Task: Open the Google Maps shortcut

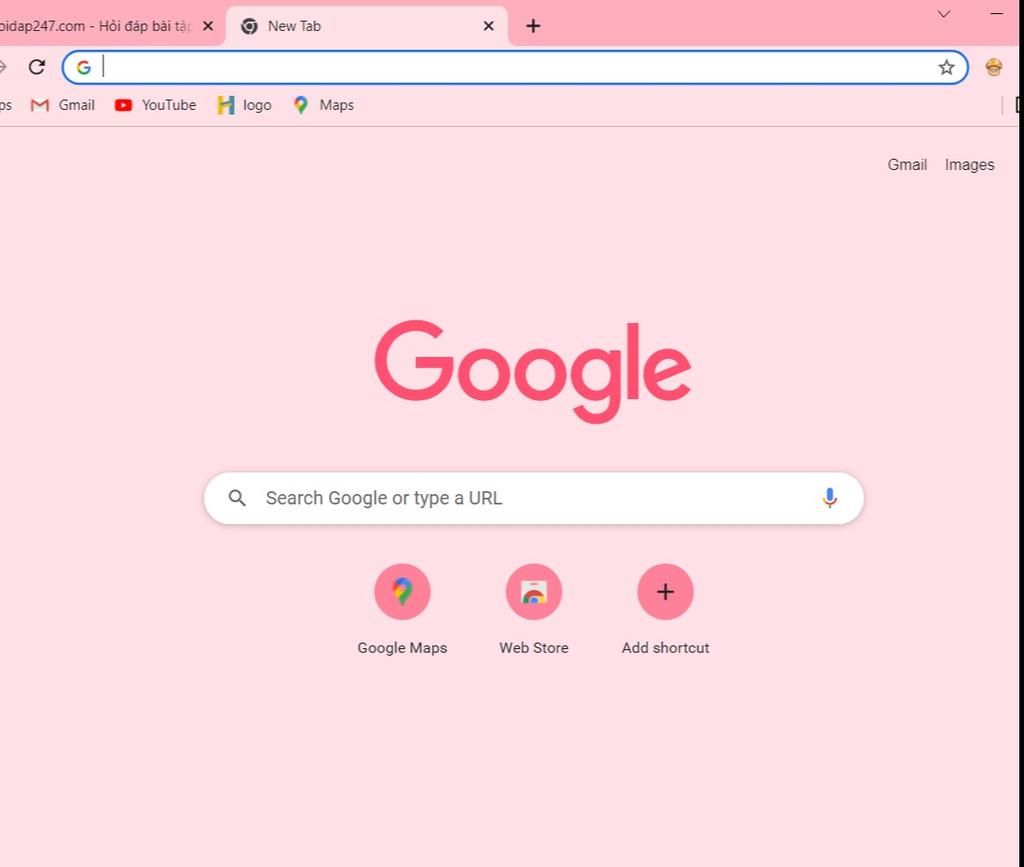Action: pyautogui.click(x=402, y=610)
